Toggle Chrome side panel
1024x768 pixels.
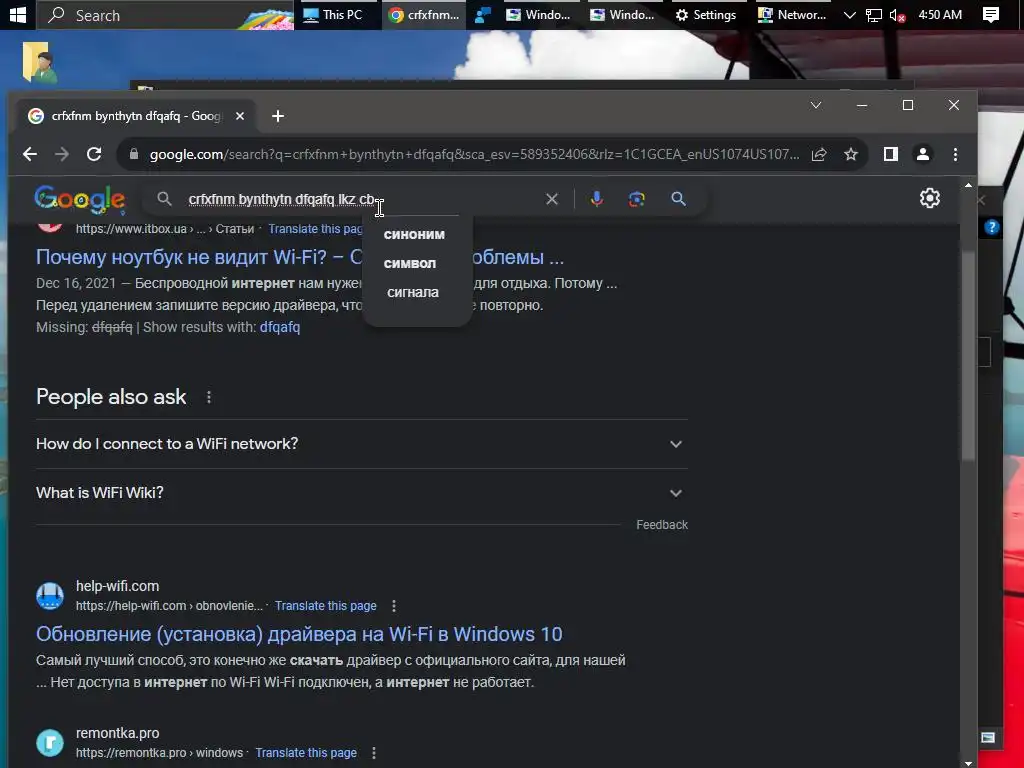pyautogui.click(x=891, y=154)
